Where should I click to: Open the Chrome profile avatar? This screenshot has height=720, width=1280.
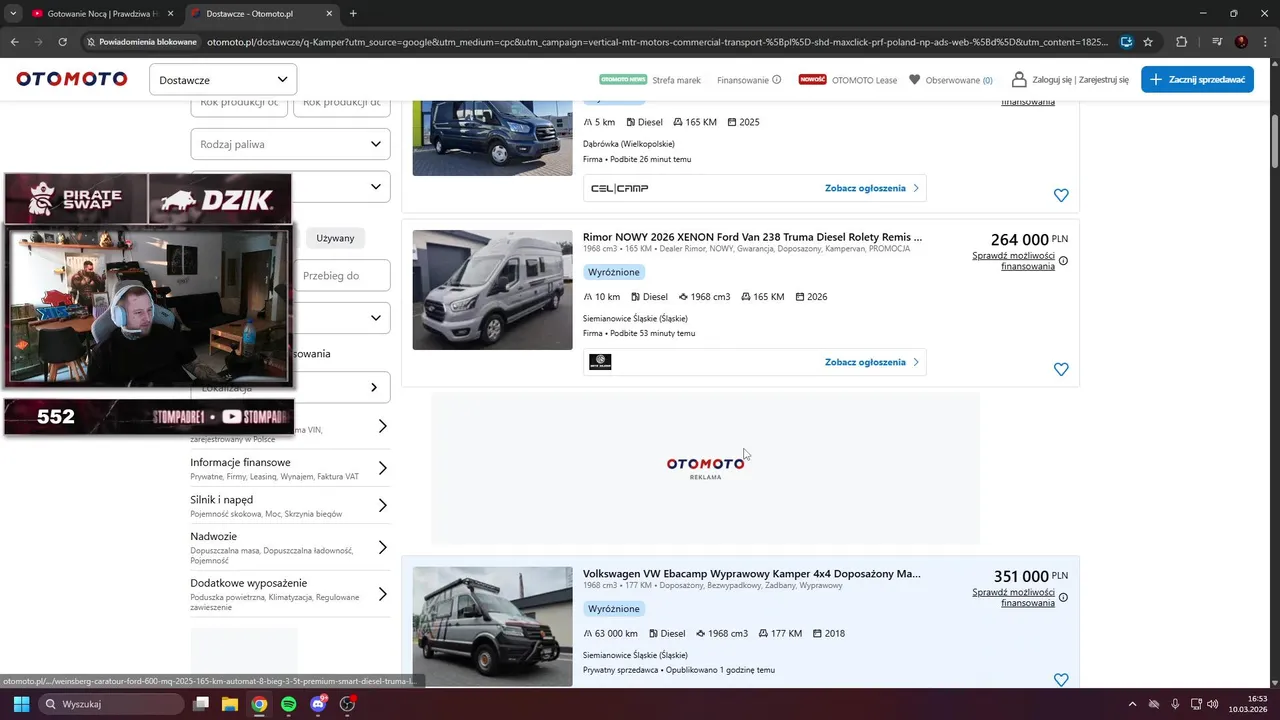1241,42
